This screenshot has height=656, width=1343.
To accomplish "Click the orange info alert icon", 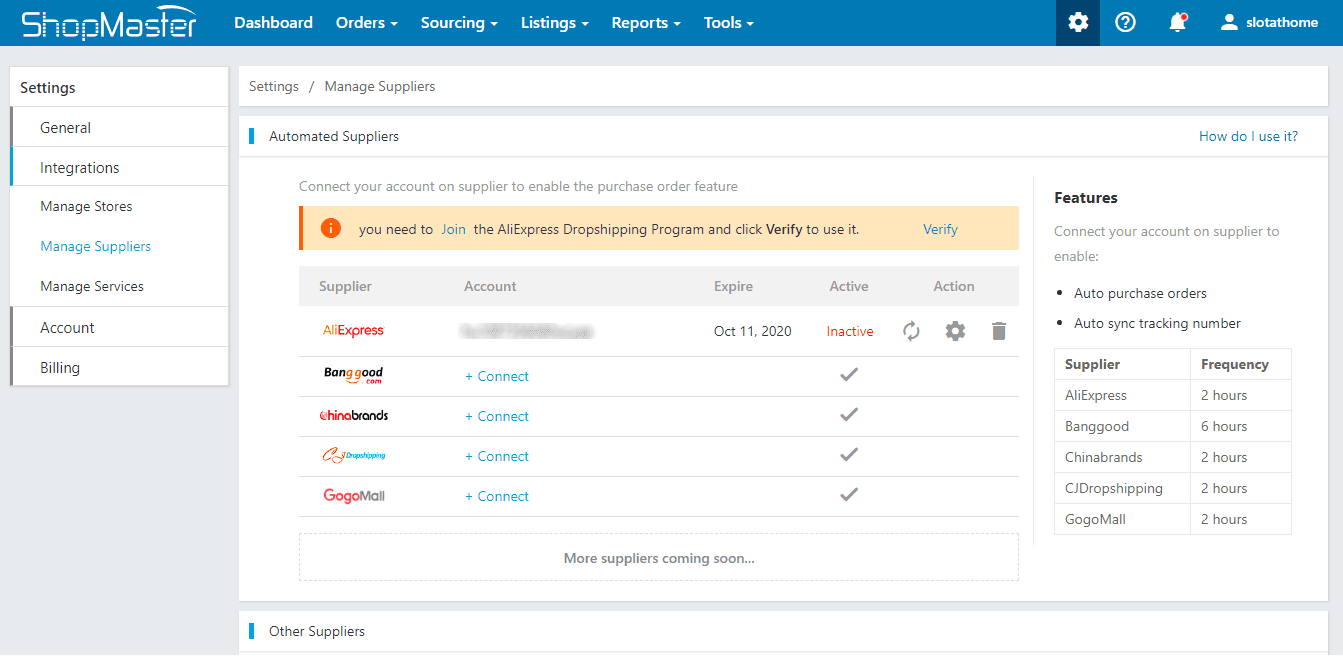I will [331, 229].
